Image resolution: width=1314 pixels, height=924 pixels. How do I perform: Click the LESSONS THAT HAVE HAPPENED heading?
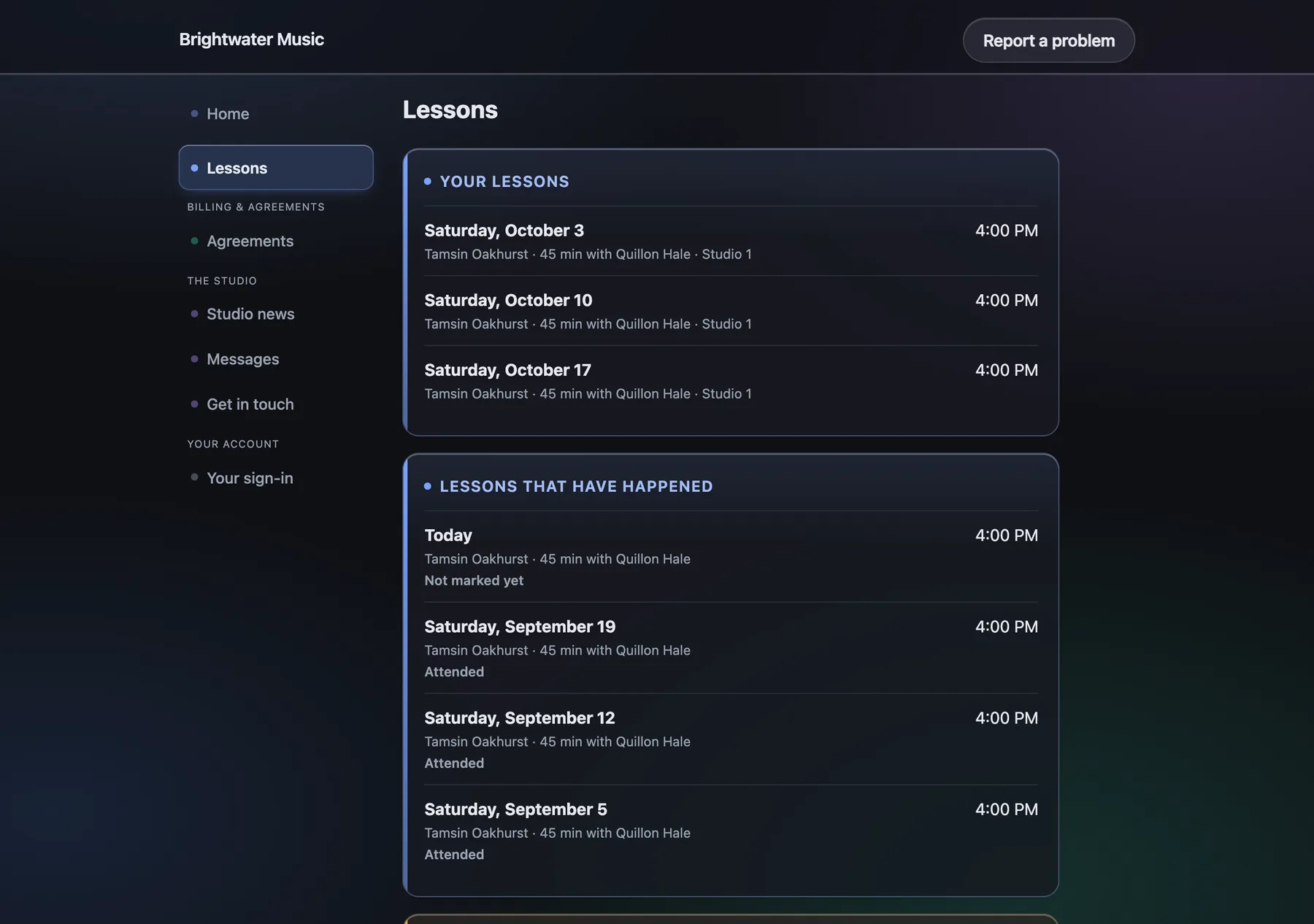click(576, 487)
